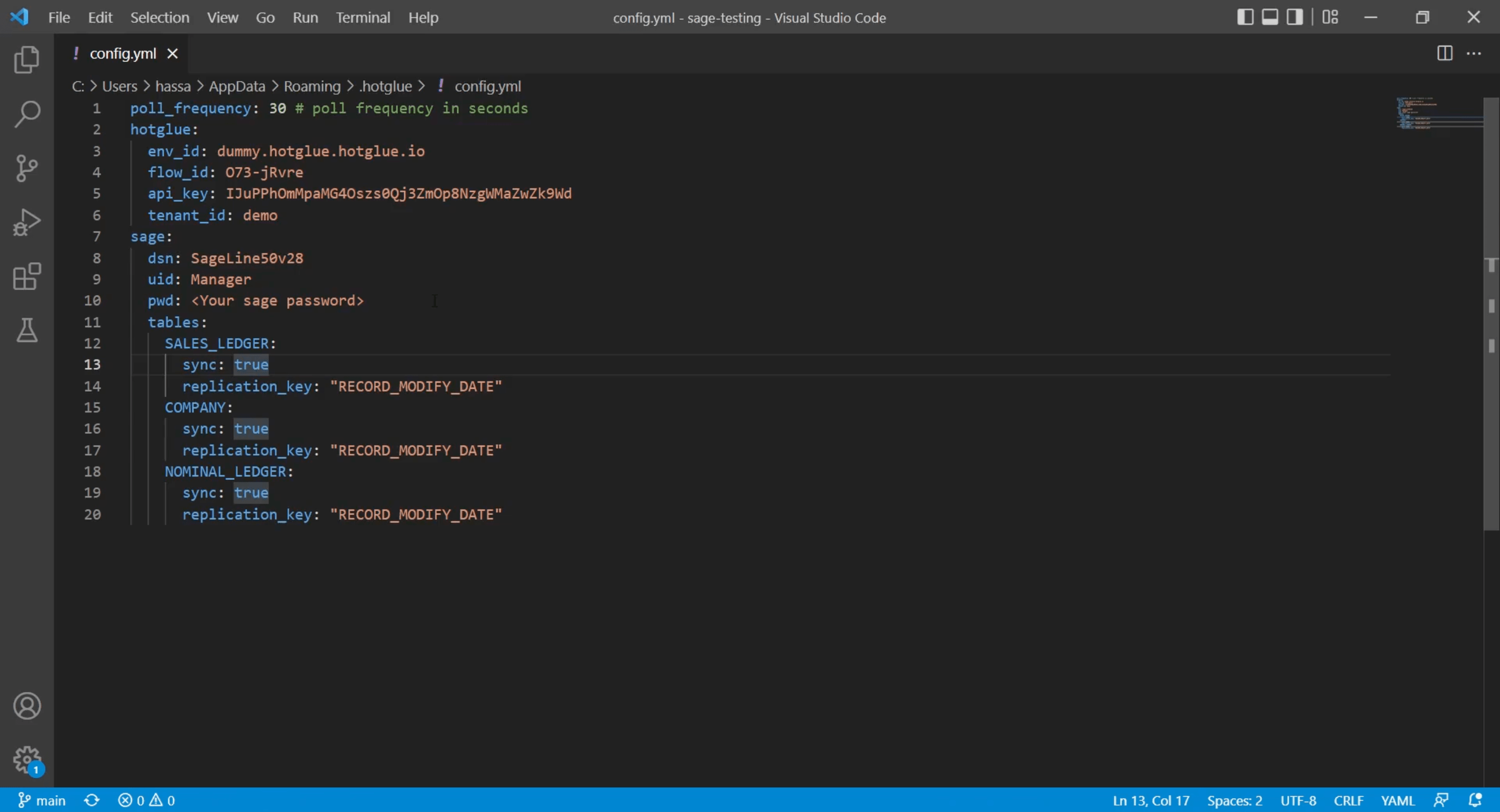Open the Edit menu
The image size is (1500, 812).
(x=100, y=17)
